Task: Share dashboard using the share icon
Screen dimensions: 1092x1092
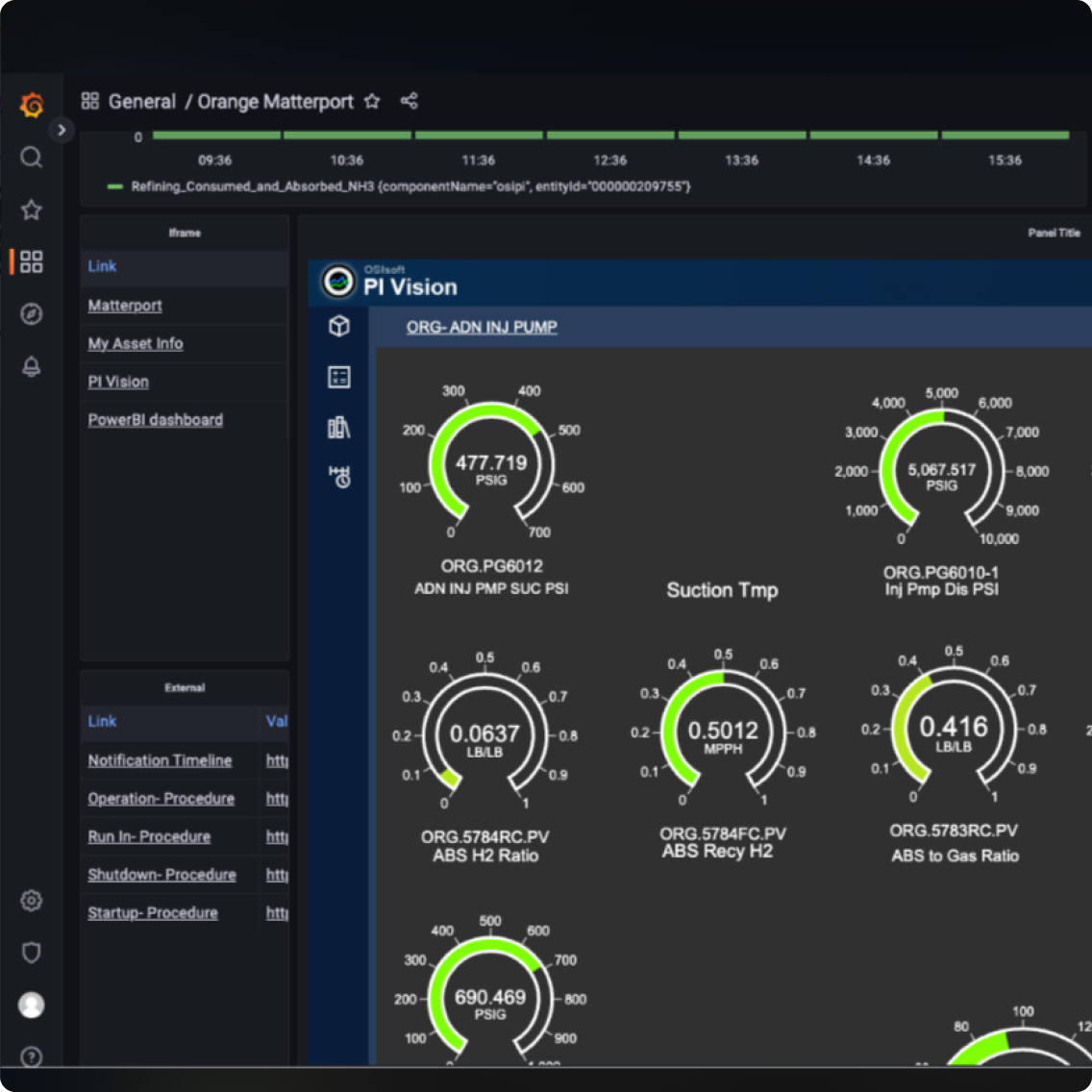Action: click(409, 101)
